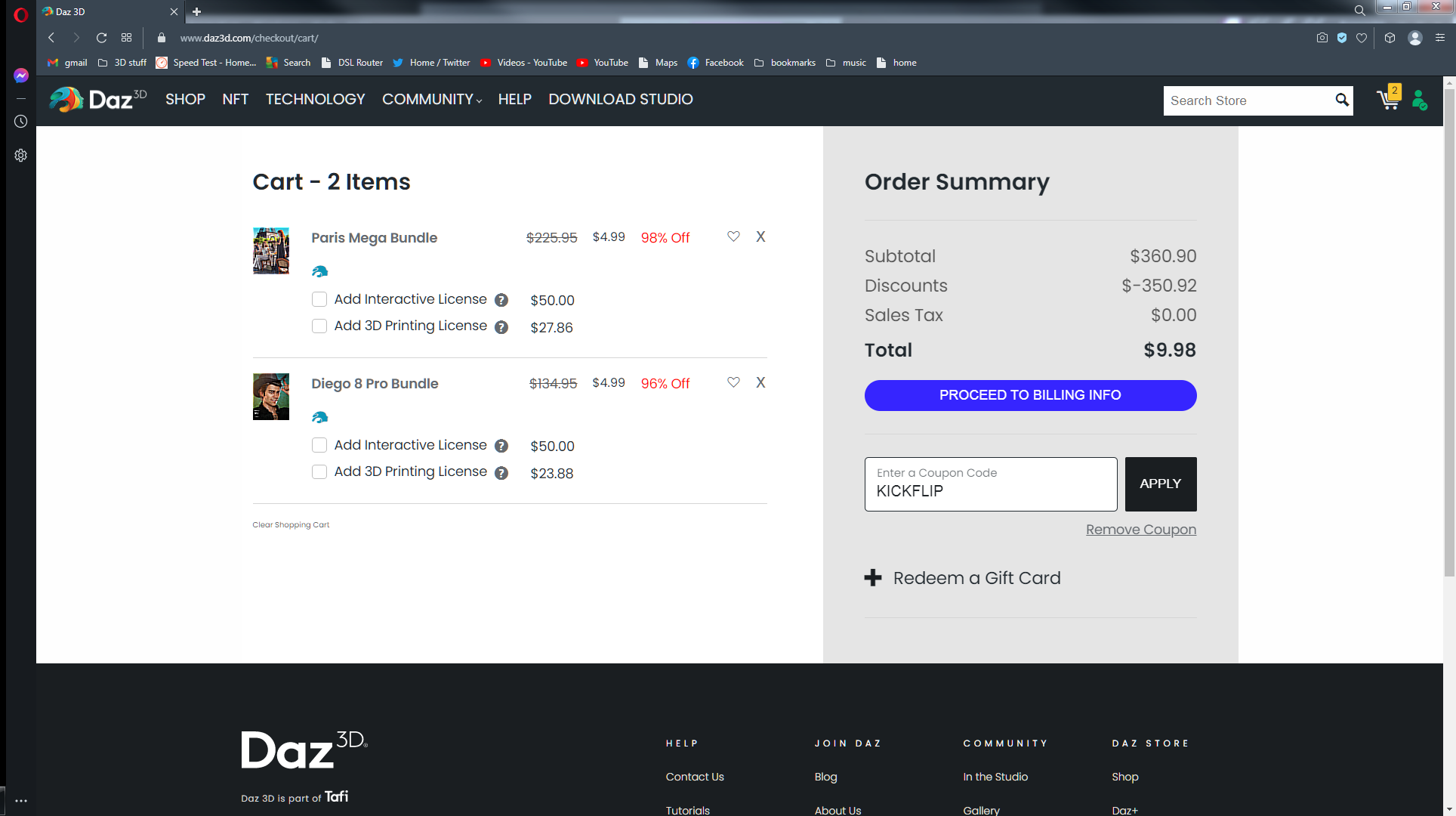Open Messenger icon in Opera sidebar
Viewport: 1456px width, 816px height.
pos(20,76)
